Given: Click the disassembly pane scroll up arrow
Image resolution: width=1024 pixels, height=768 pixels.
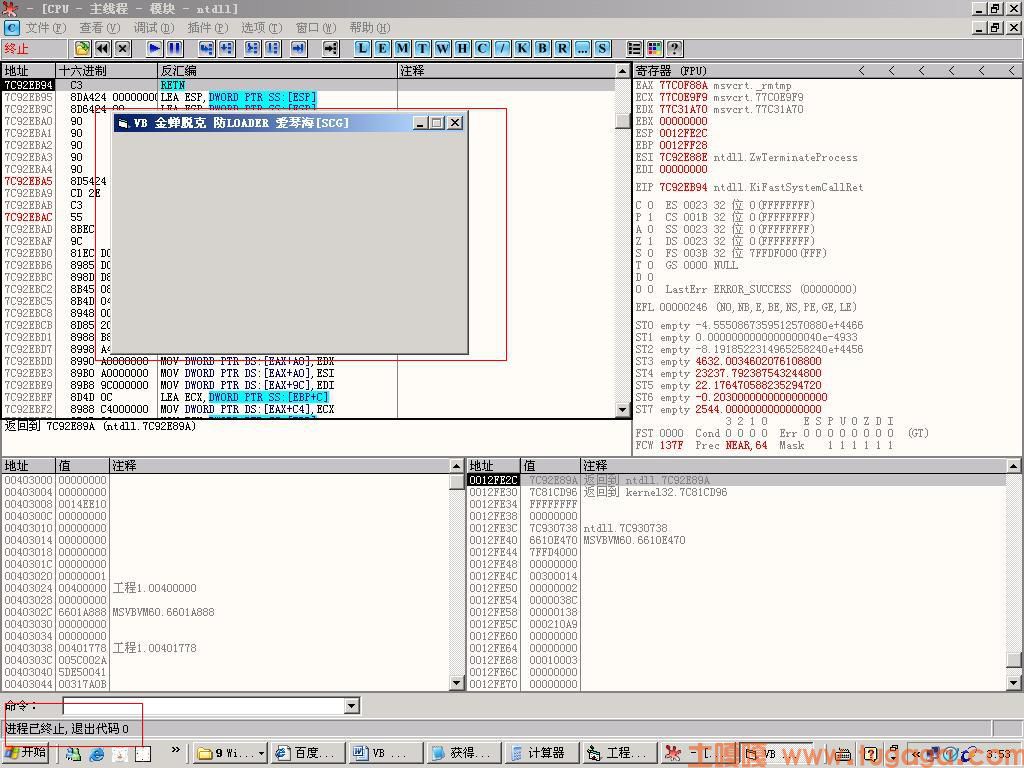Looking at the screenshot, I should (x=623, y=71).
